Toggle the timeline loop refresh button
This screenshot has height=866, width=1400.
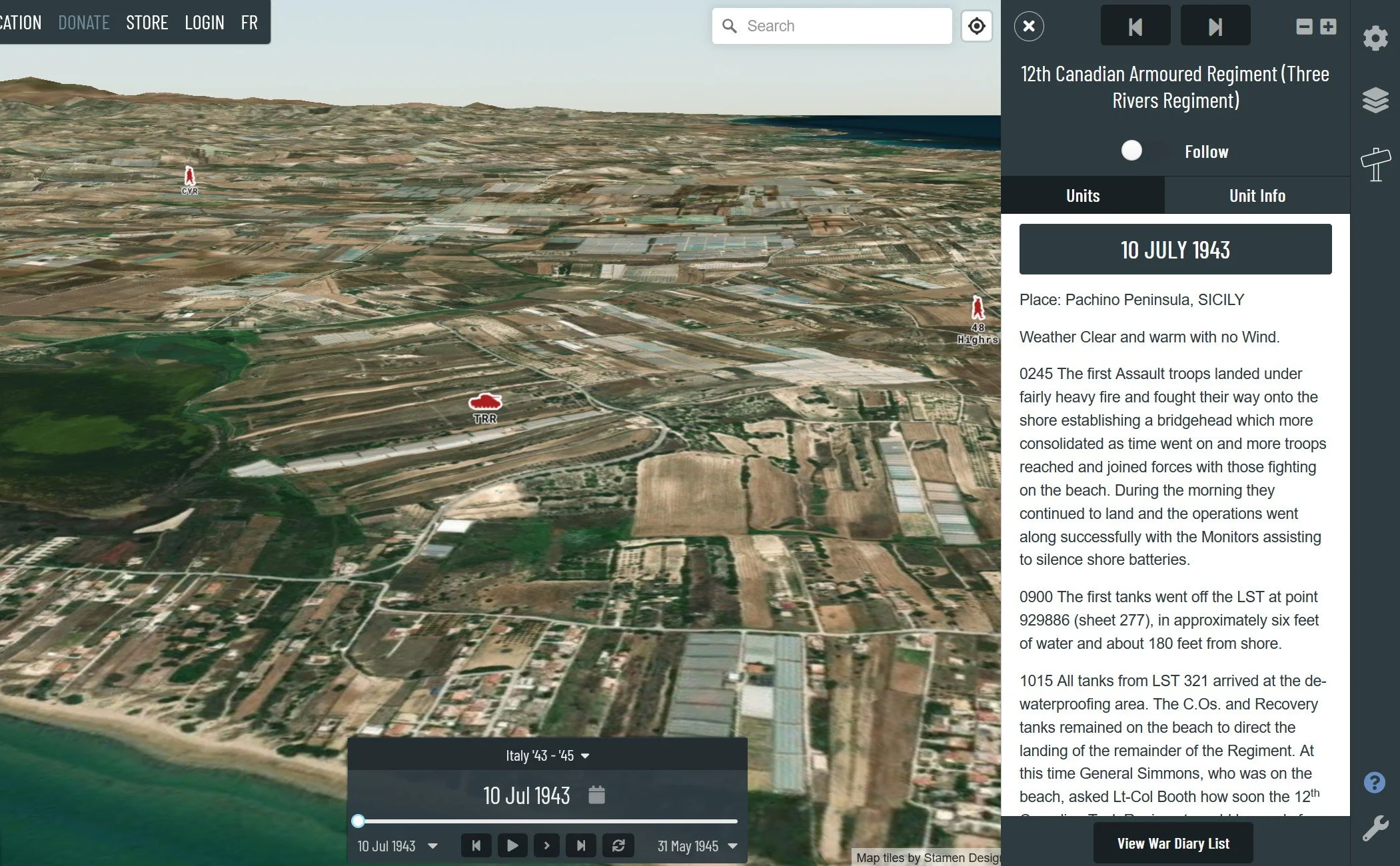click(x=618, y=845)
